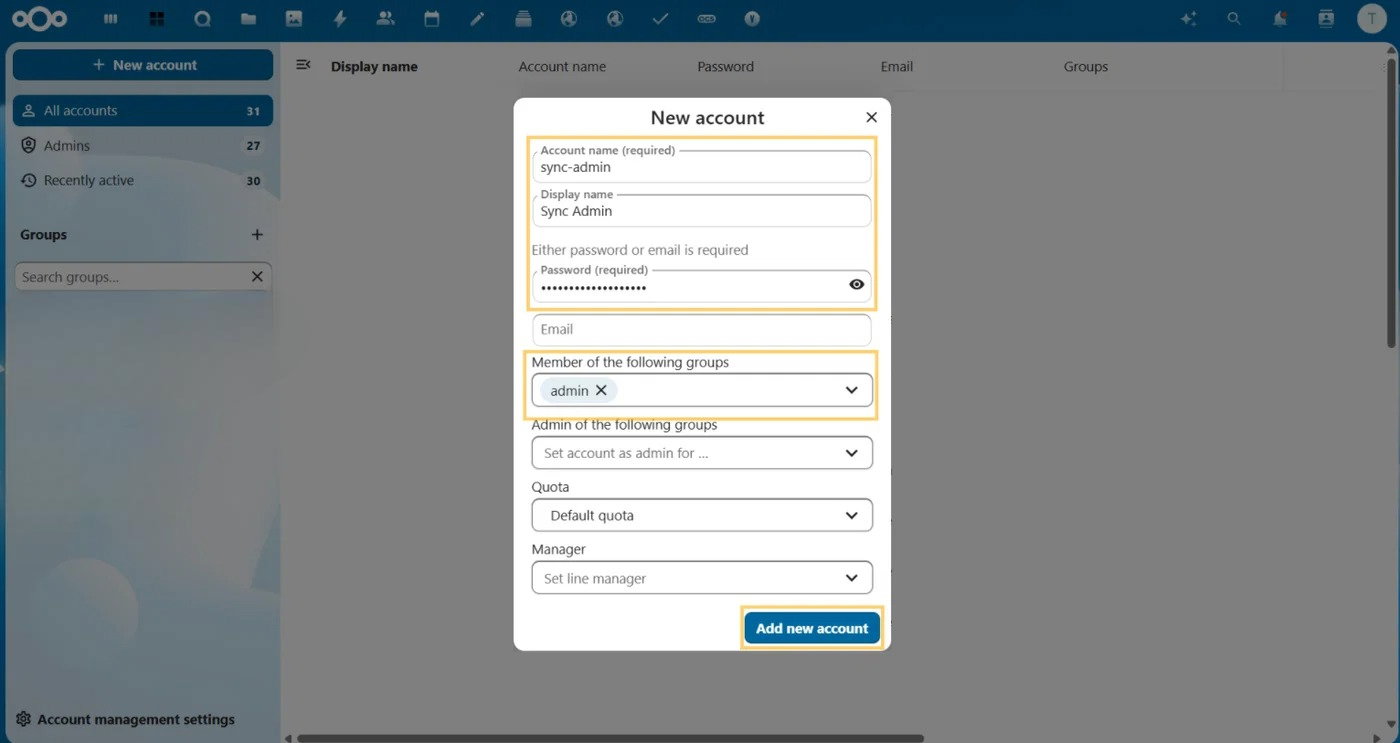The image size is (1400, 743).
Task: Expand the Member of the following groups dropdown
Action: point(851,390)
